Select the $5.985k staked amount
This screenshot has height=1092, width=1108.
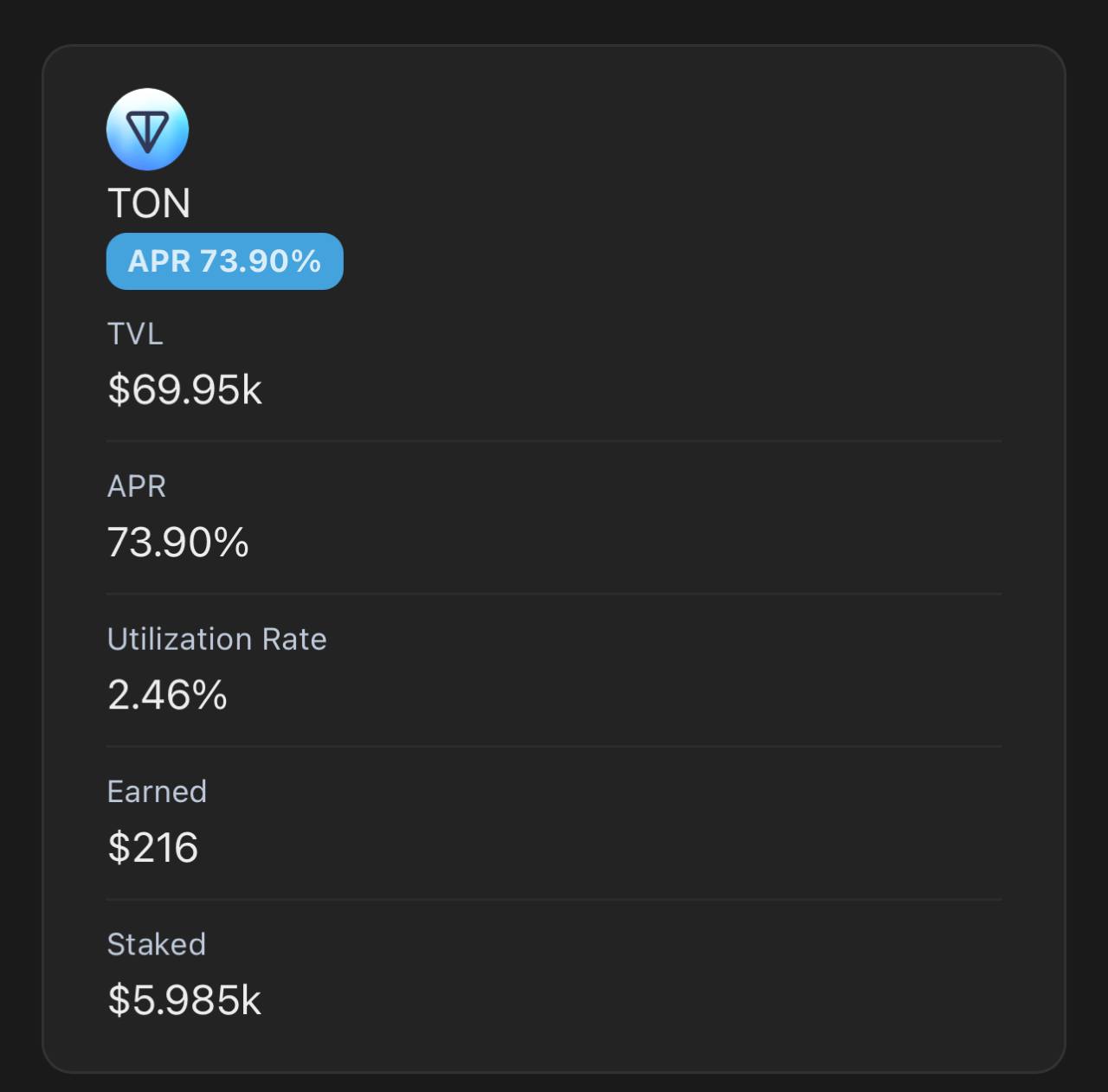click(184, 1000)
